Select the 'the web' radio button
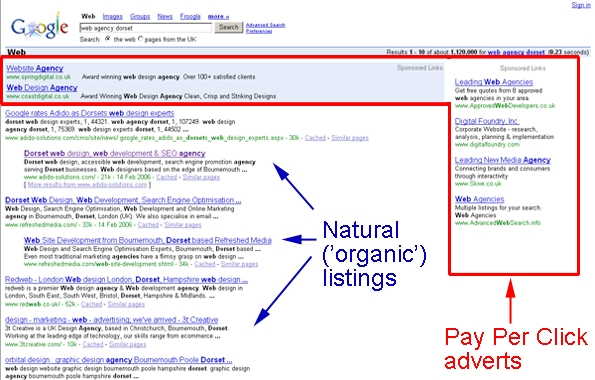The height and width of the screenshot is (380, 595). click(108, 39)
